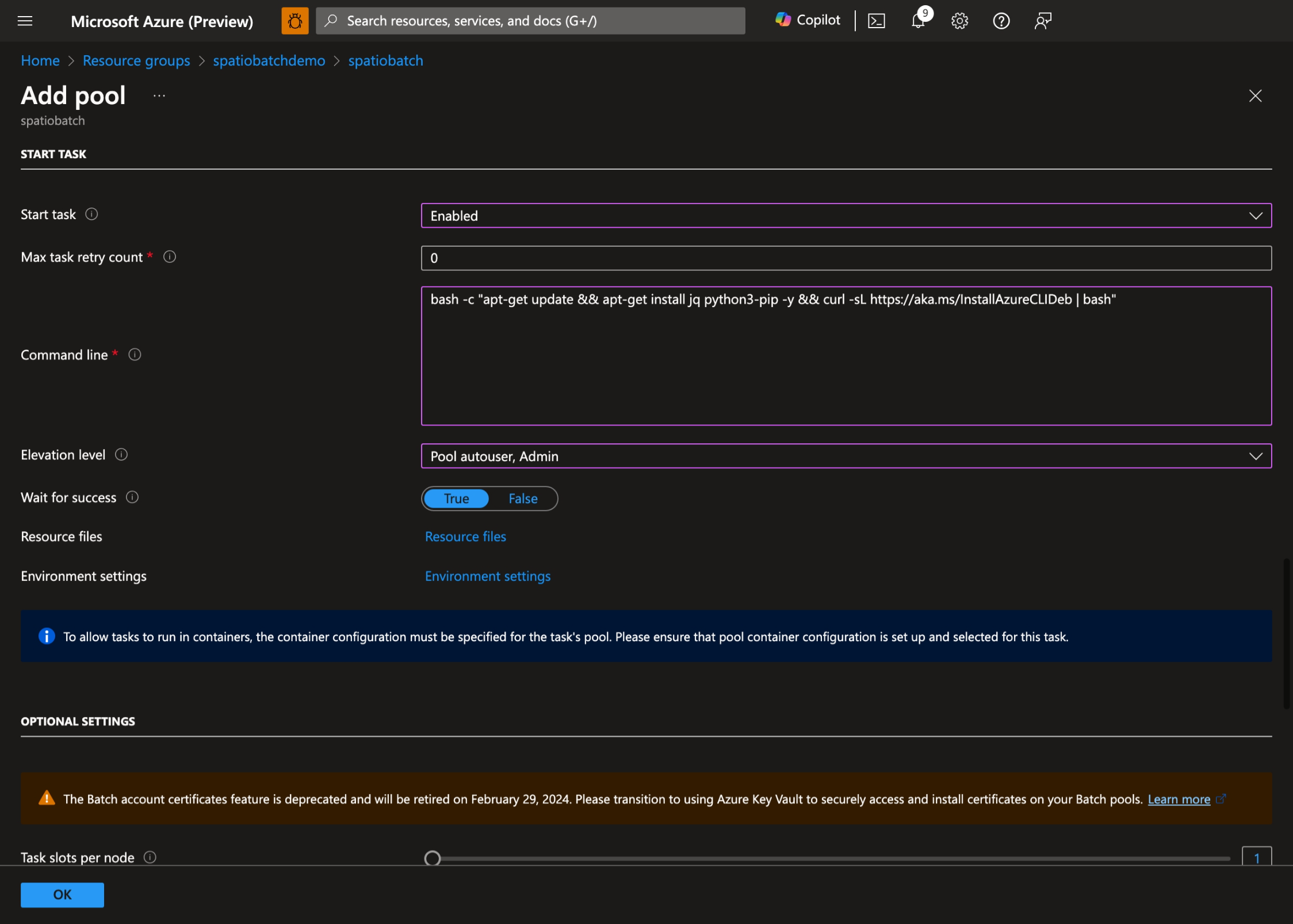Click the Elevation level info icon
The image size is (1293, 924).
(121, 454)
